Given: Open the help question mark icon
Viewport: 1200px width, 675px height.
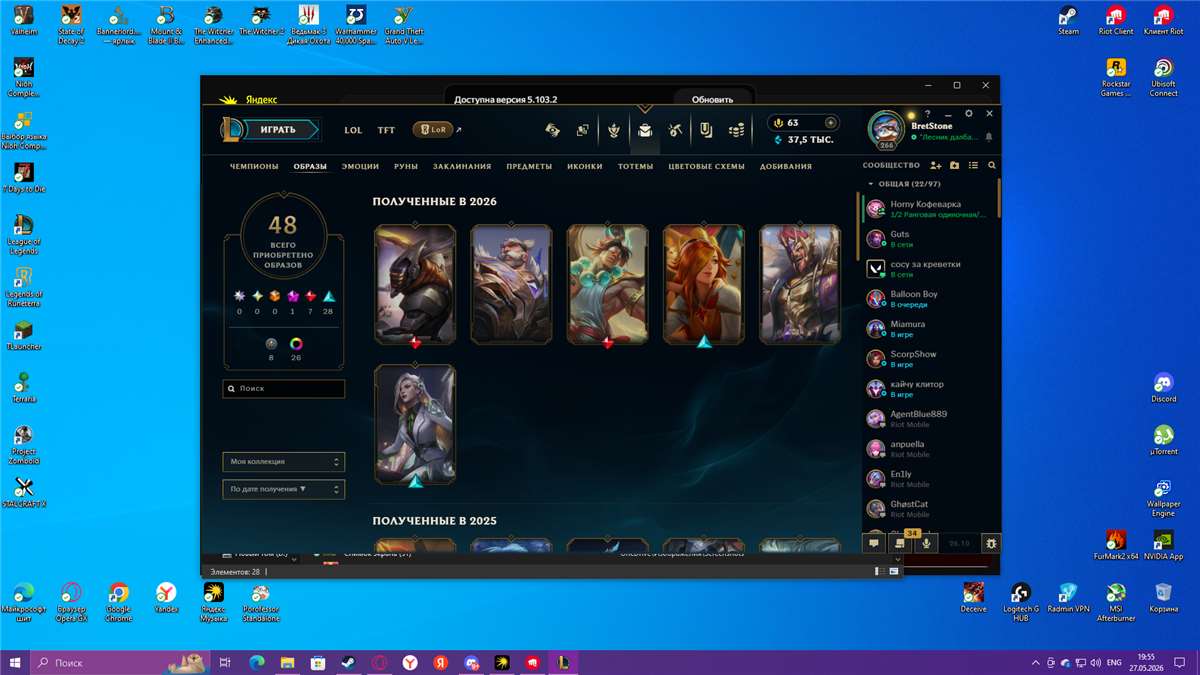Looking at the screenshot, I should coord(927,114).
